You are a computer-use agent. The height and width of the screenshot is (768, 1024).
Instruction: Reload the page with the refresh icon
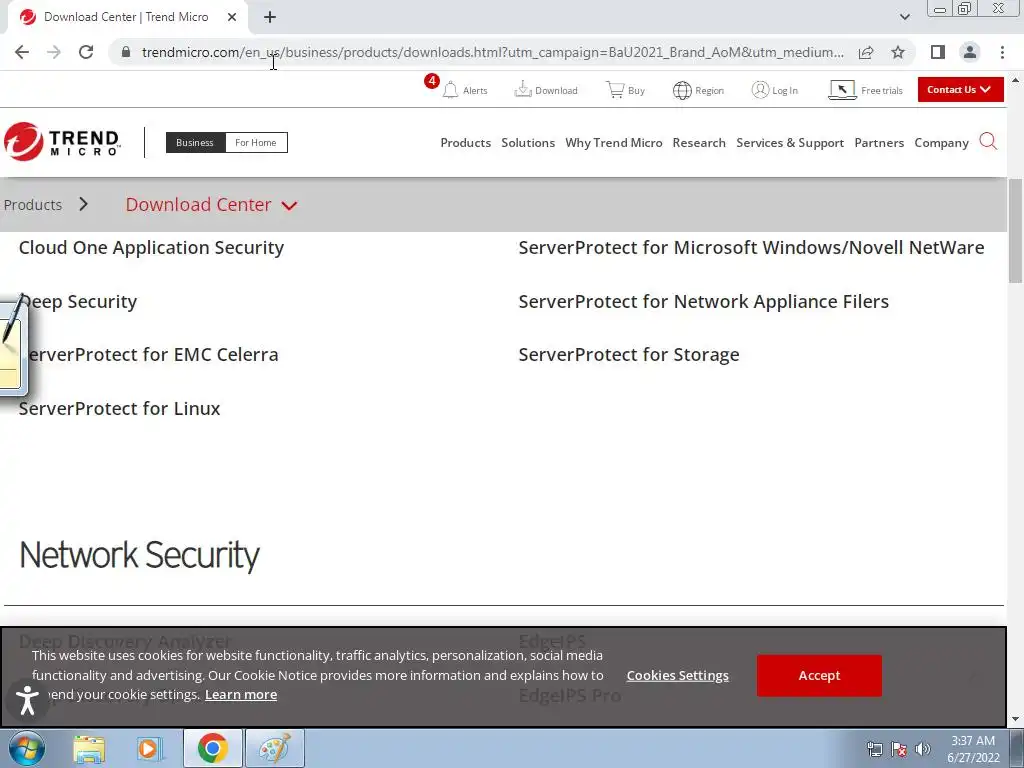tap(86, 52)
